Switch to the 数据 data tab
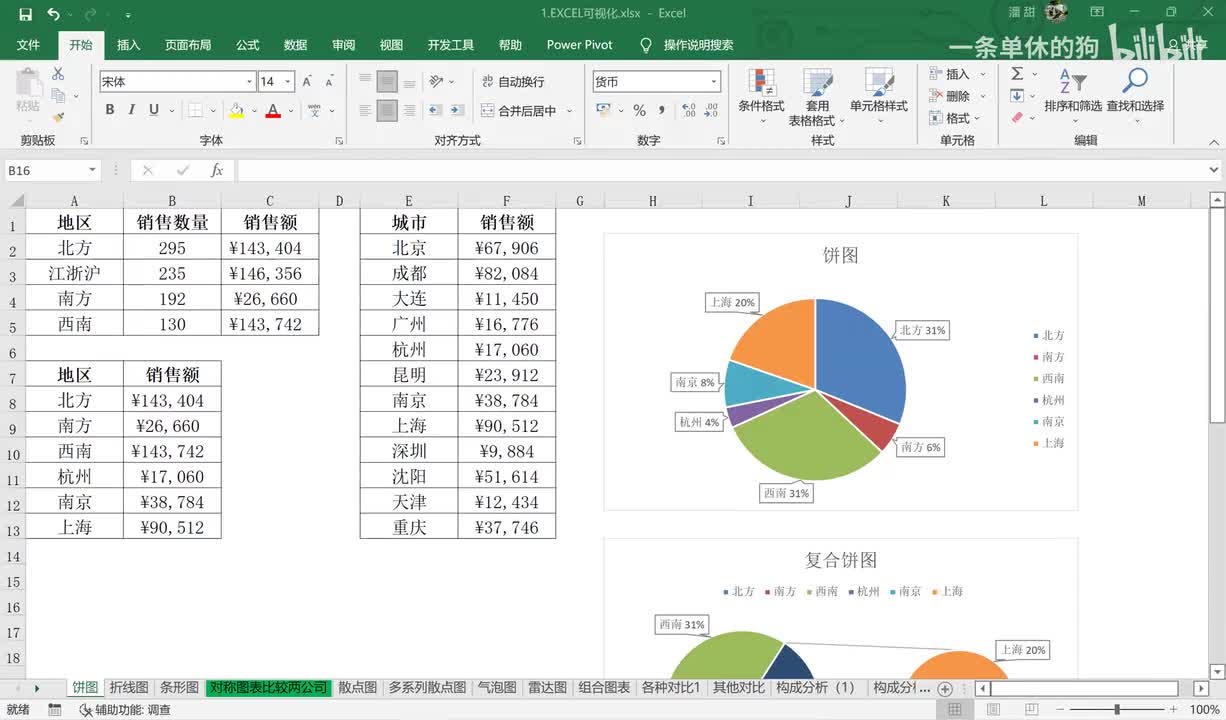The width and height of the screenshot is (1226, 720). 296,45
